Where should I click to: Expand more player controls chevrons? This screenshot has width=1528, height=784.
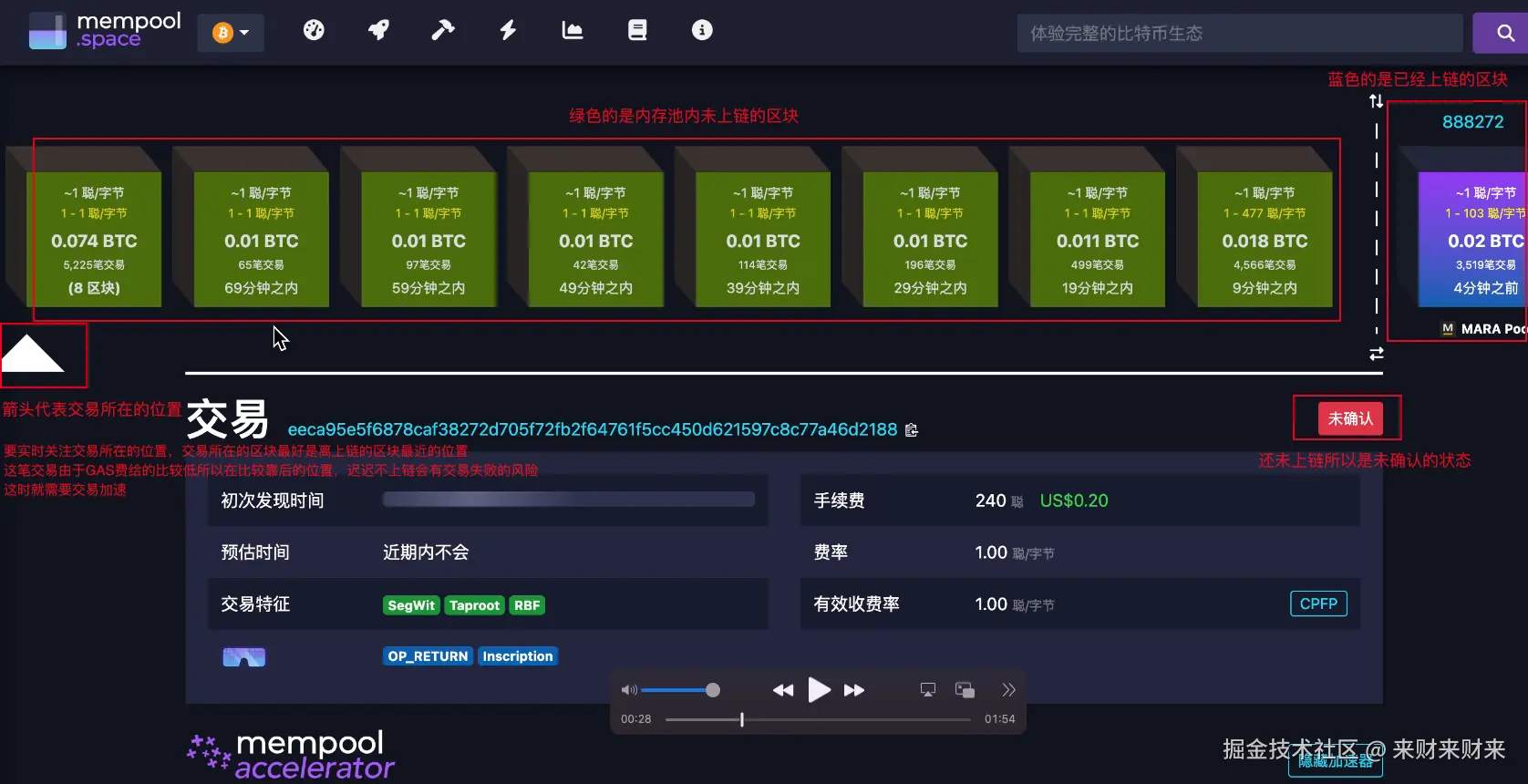click(x=1008, y=690)
